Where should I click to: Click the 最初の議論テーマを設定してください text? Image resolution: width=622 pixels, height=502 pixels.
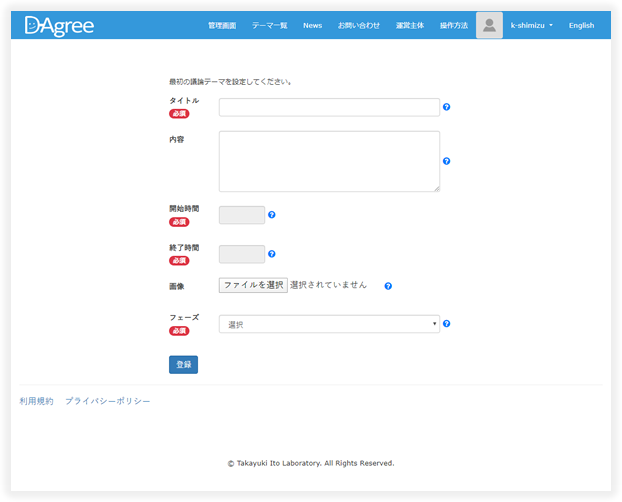click(x=230, y=82)
